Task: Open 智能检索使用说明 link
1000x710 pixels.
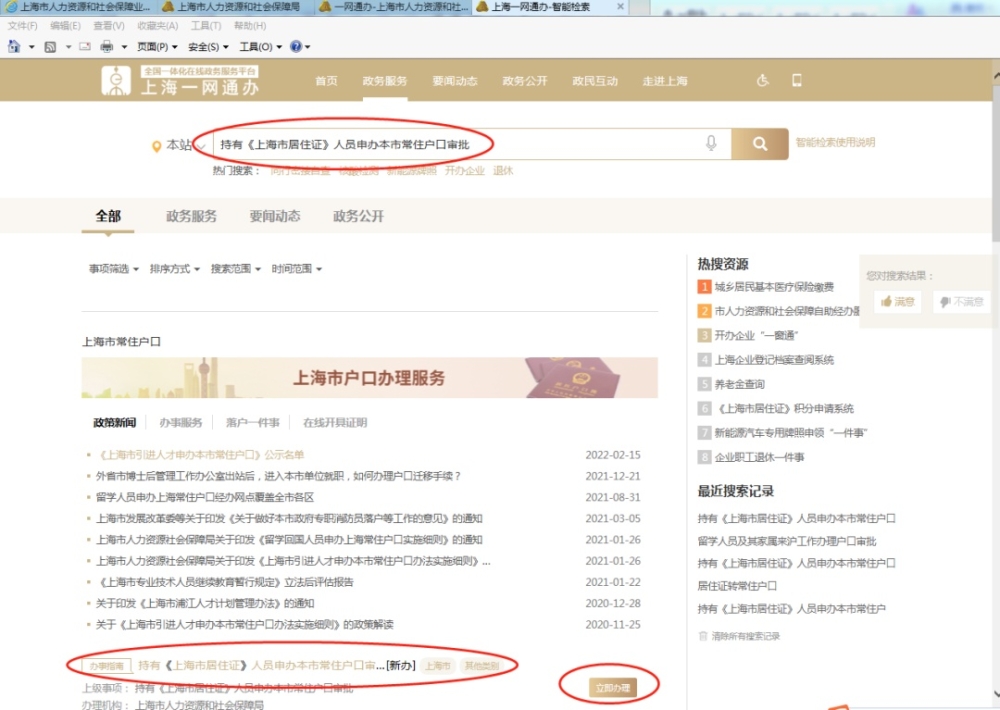Action: 835,142
